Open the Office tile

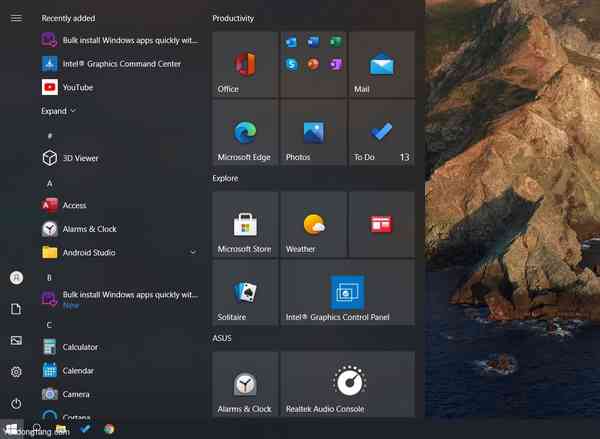(245, 64)
